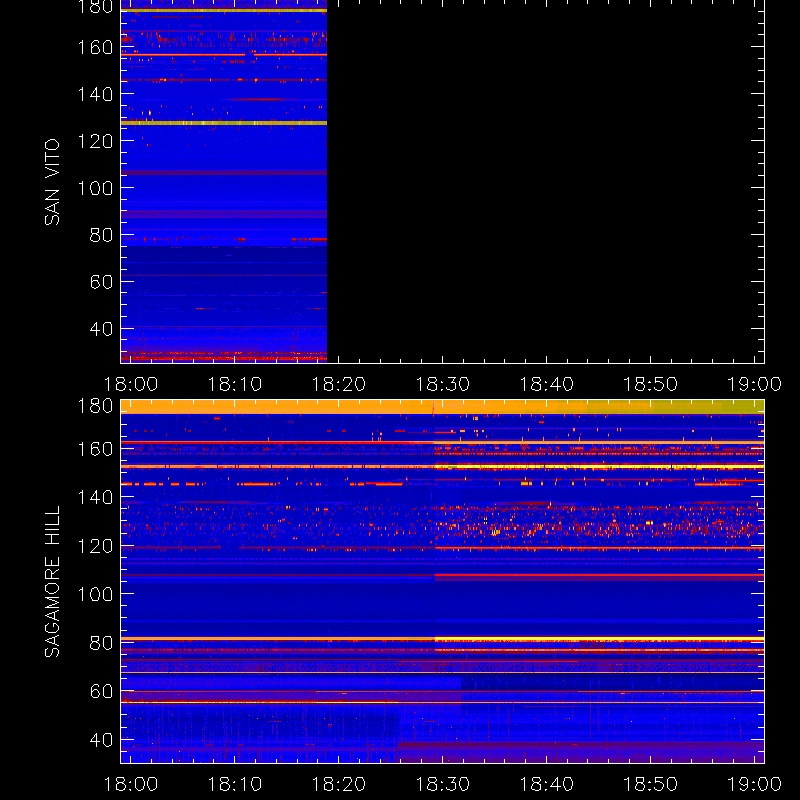Click the 100 tick label on the Sagamore Hill plot
The width and height of the screenshot is (800, 800).
pyautogui.click(x=95, y=594)
